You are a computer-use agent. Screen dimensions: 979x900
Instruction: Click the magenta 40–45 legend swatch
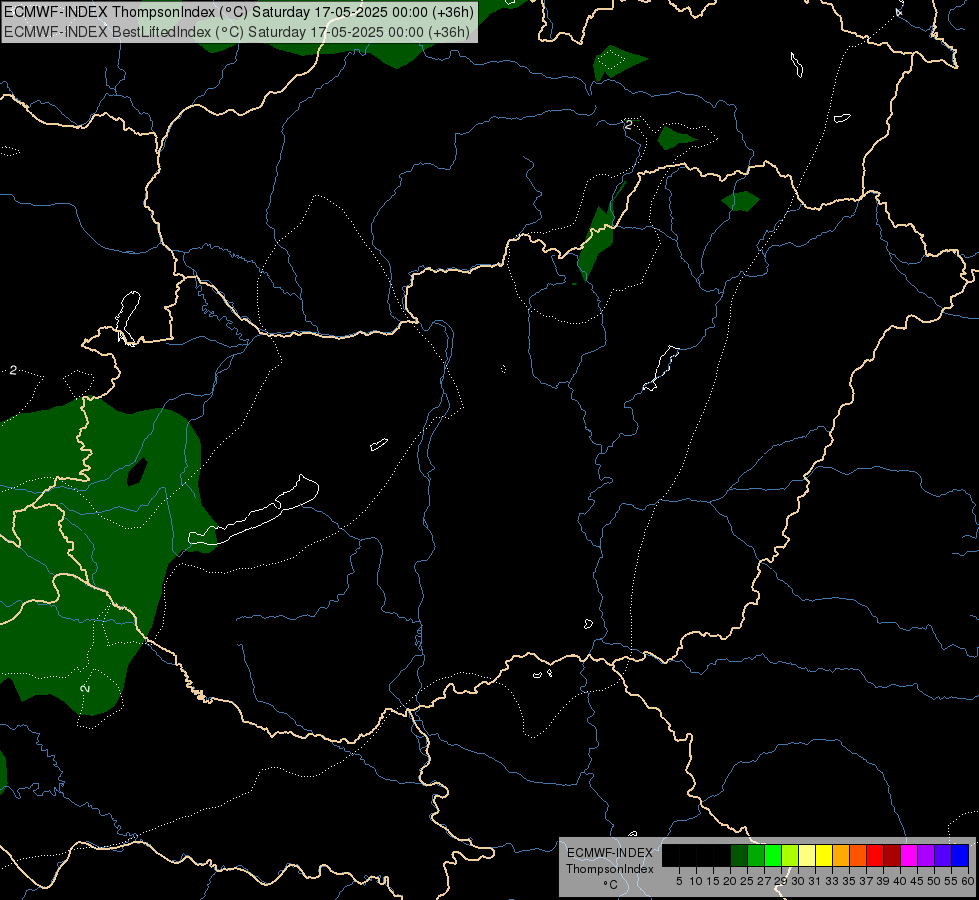(909, 855)
